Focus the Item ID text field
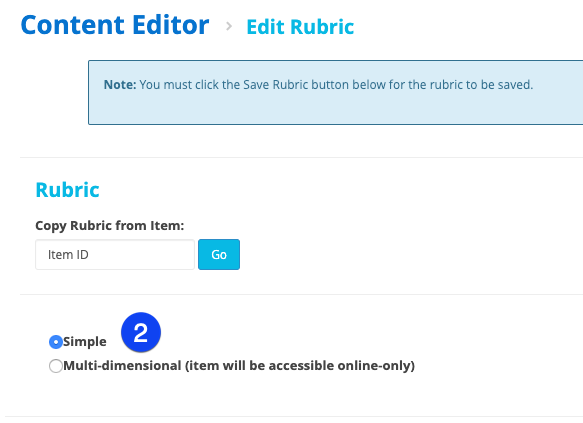 point(115,255)
